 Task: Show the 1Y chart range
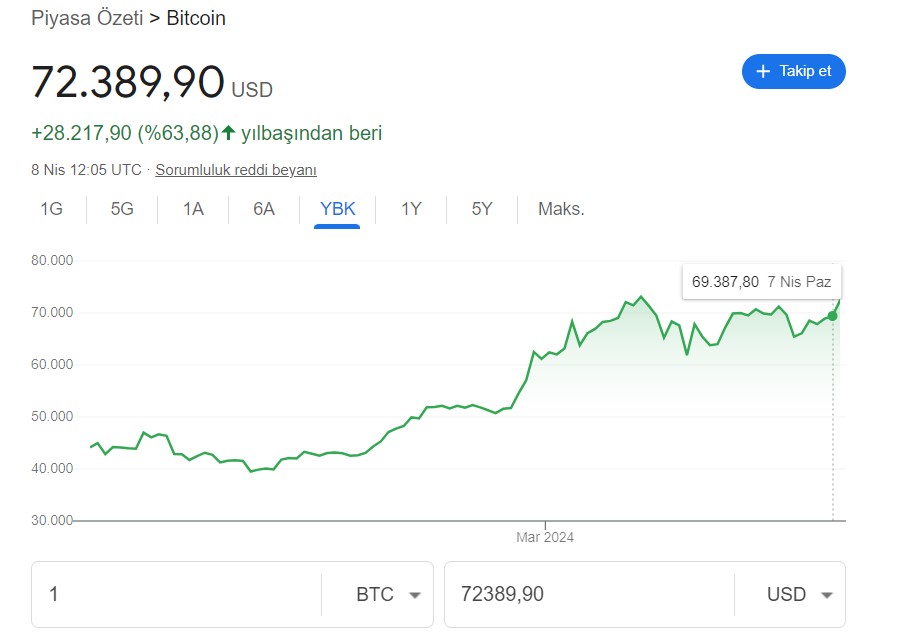point(411,209)
